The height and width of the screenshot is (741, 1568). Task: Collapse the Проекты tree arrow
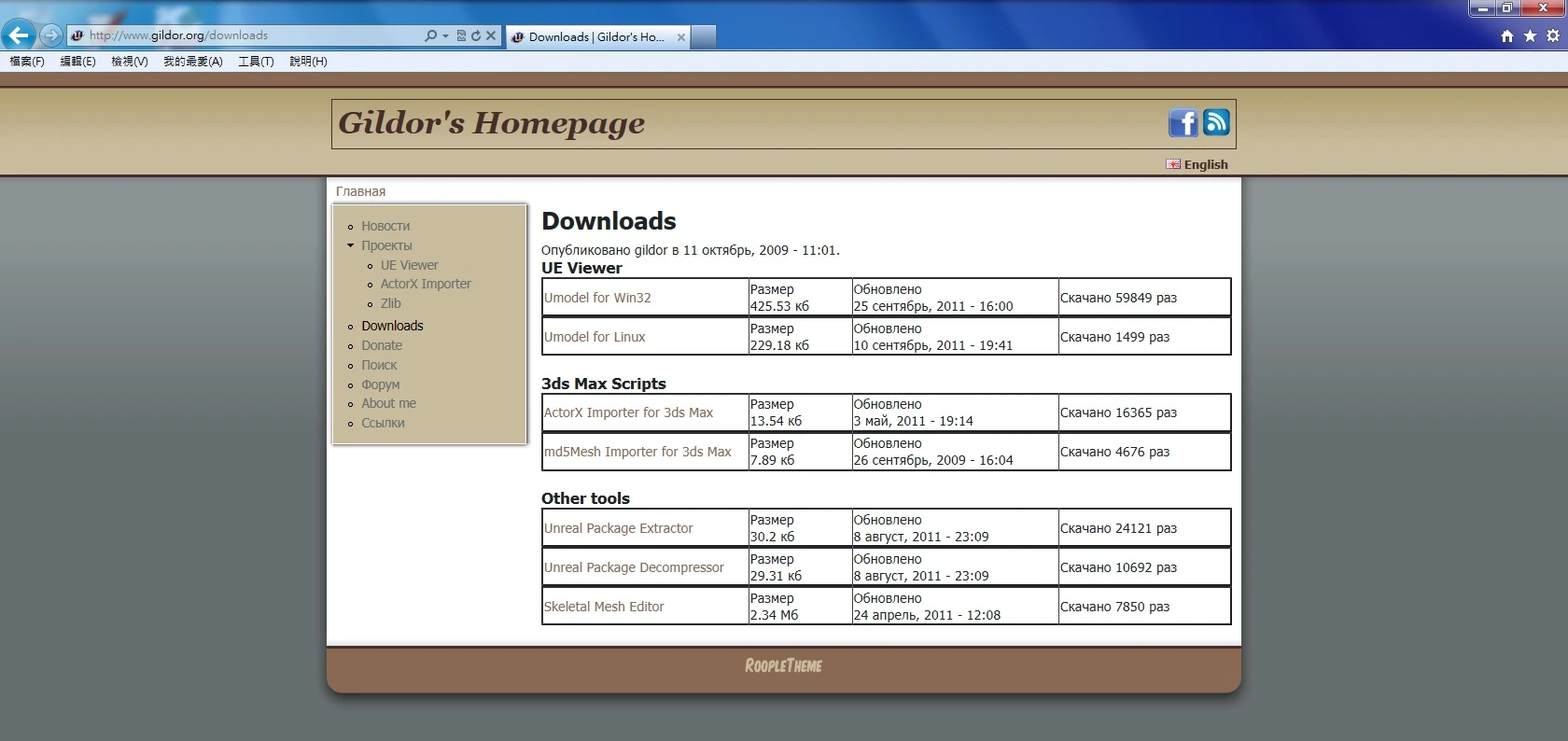pyautogui.click(x=351, y=245)
